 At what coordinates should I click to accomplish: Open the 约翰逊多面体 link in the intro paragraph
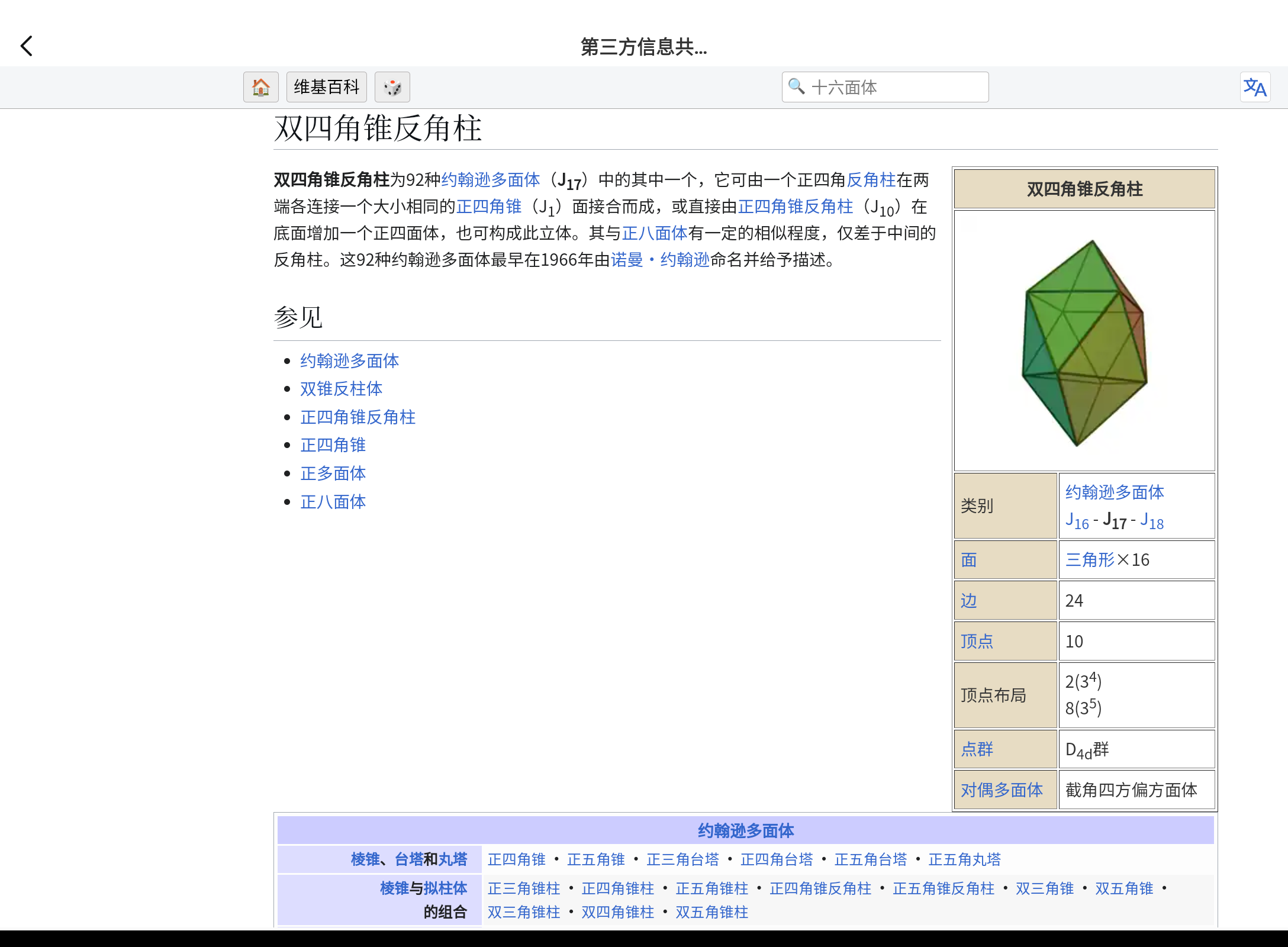point(491,180)
